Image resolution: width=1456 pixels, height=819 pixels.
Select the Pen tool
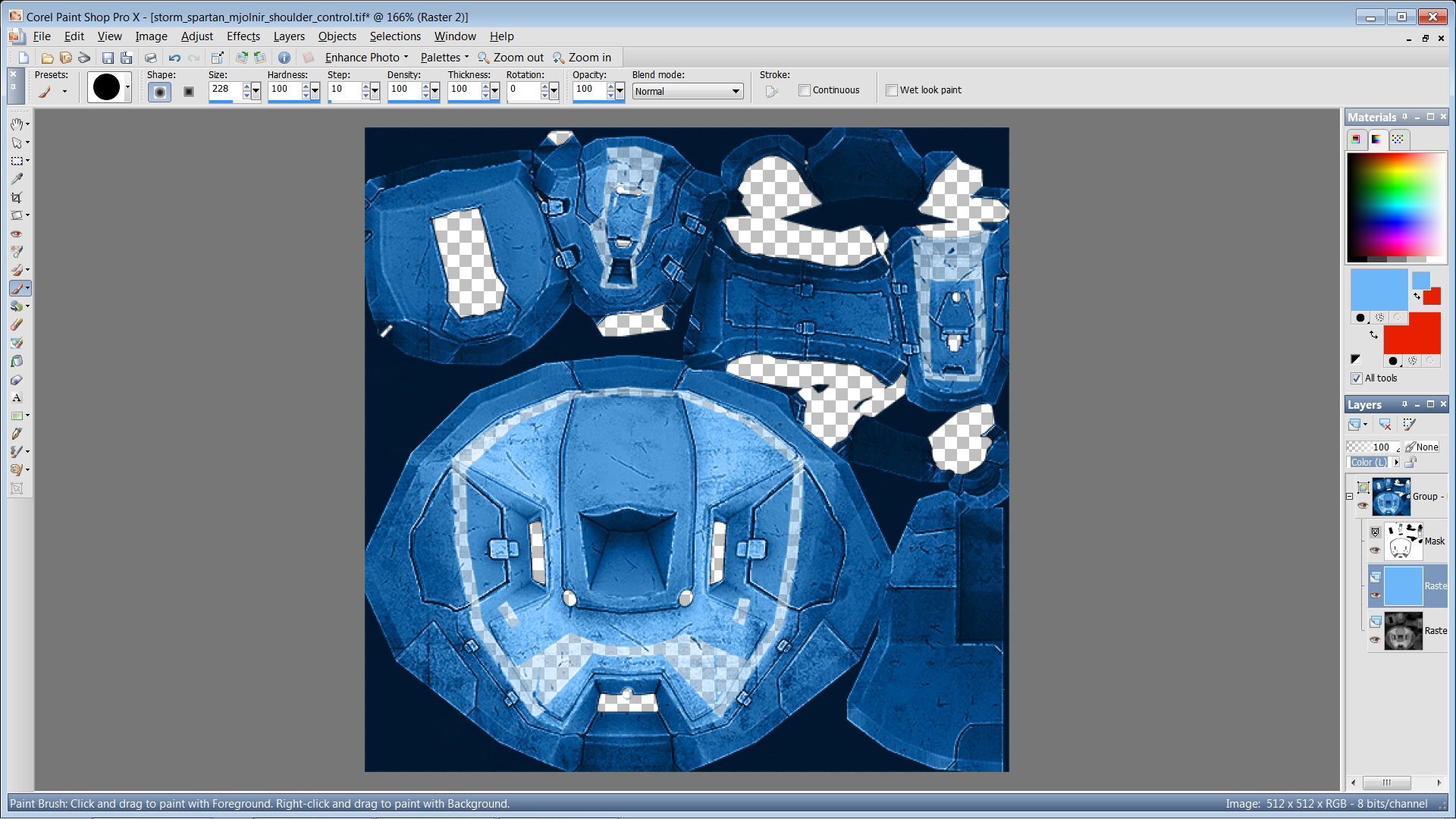[17, 434]
